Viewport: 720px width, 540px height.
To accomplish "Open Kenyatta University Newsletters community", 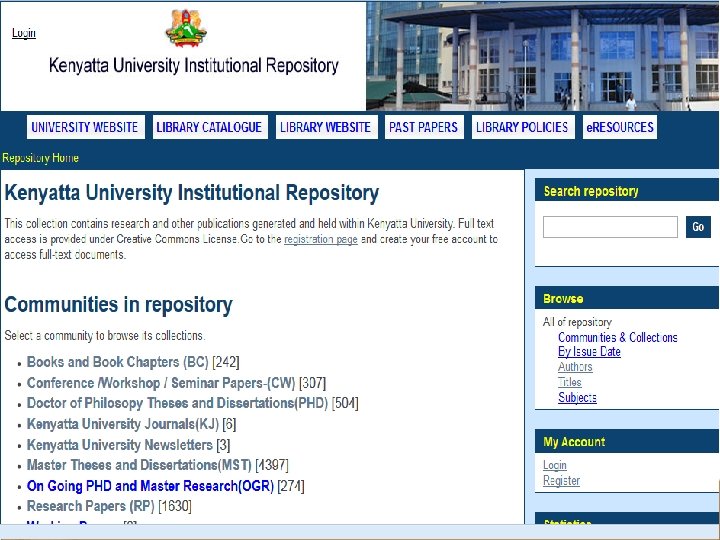I will 119,444.
